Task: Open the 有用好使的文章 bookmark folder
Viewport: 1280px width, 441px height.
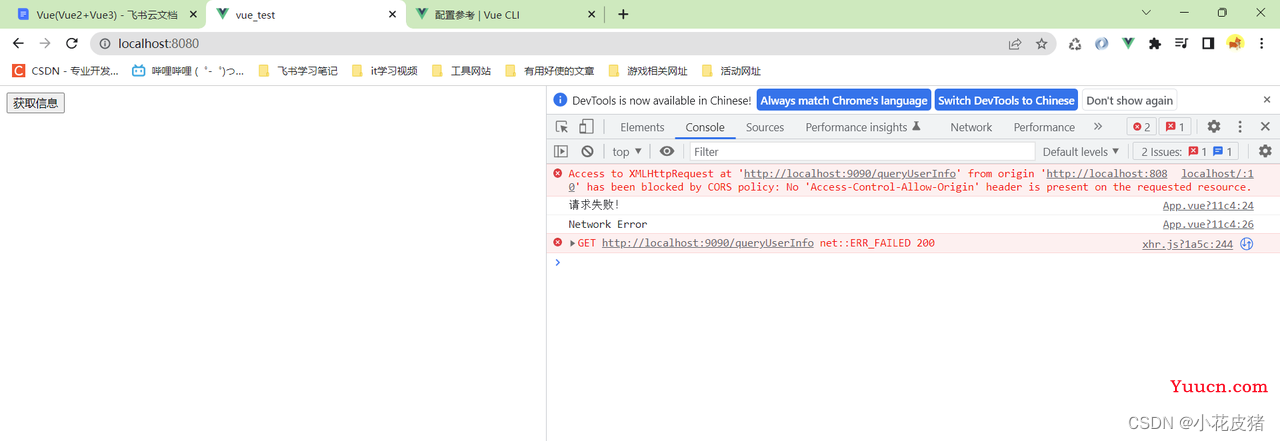Action: pos(550,71)
